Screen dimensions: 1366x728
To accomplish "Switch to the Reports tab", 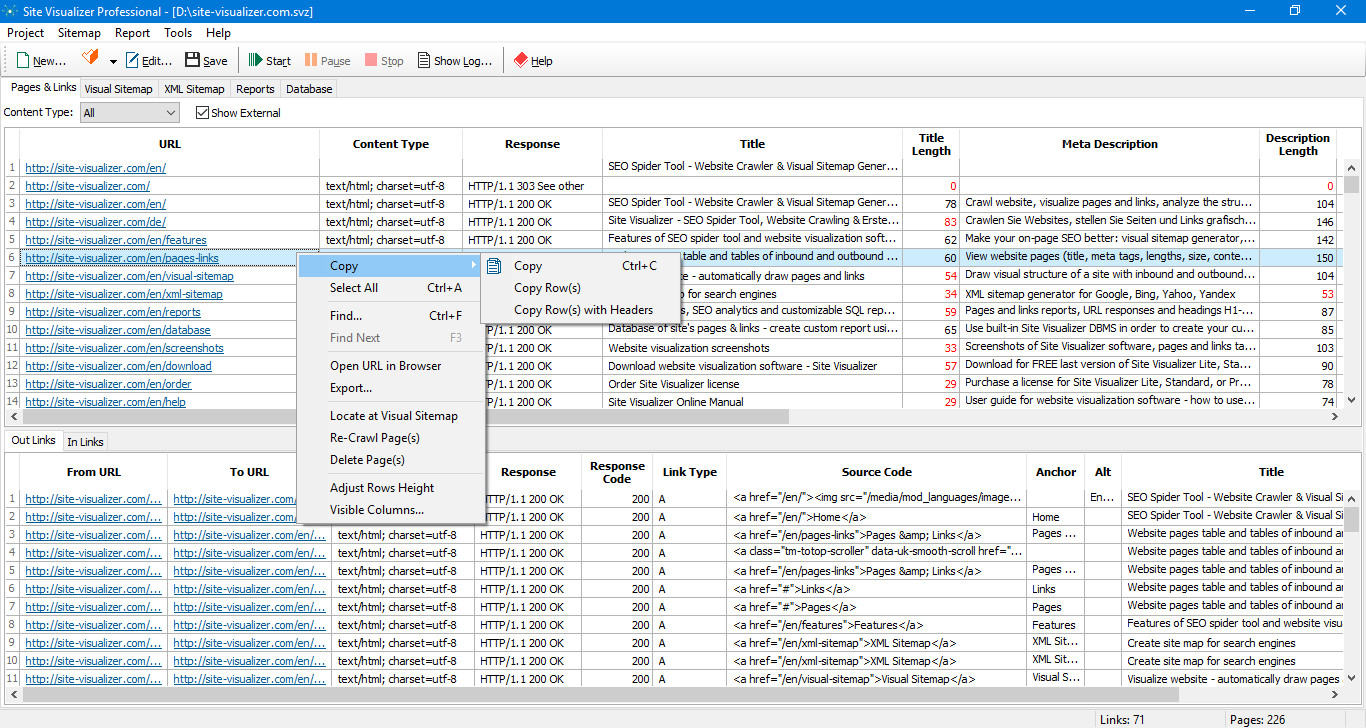I will (x=255, y=89).
